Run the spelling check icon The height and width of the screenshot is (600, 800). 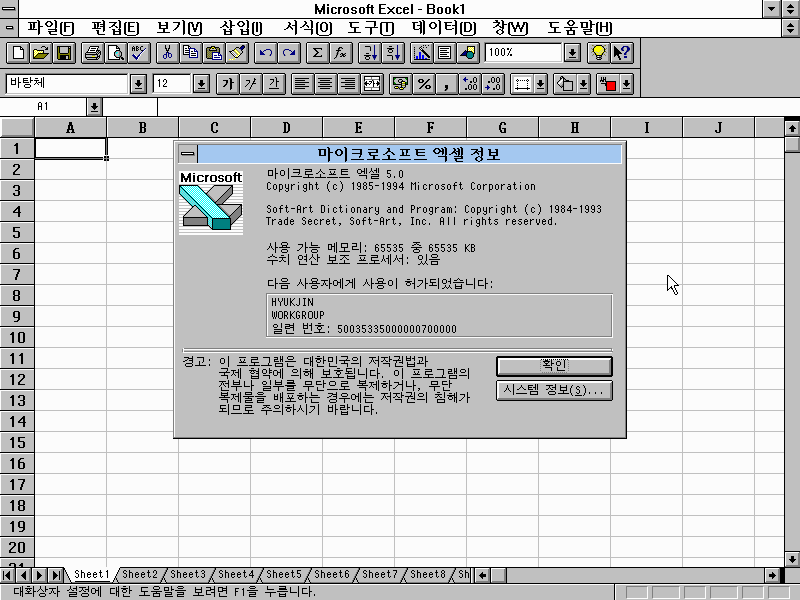[x=139, y=53]
